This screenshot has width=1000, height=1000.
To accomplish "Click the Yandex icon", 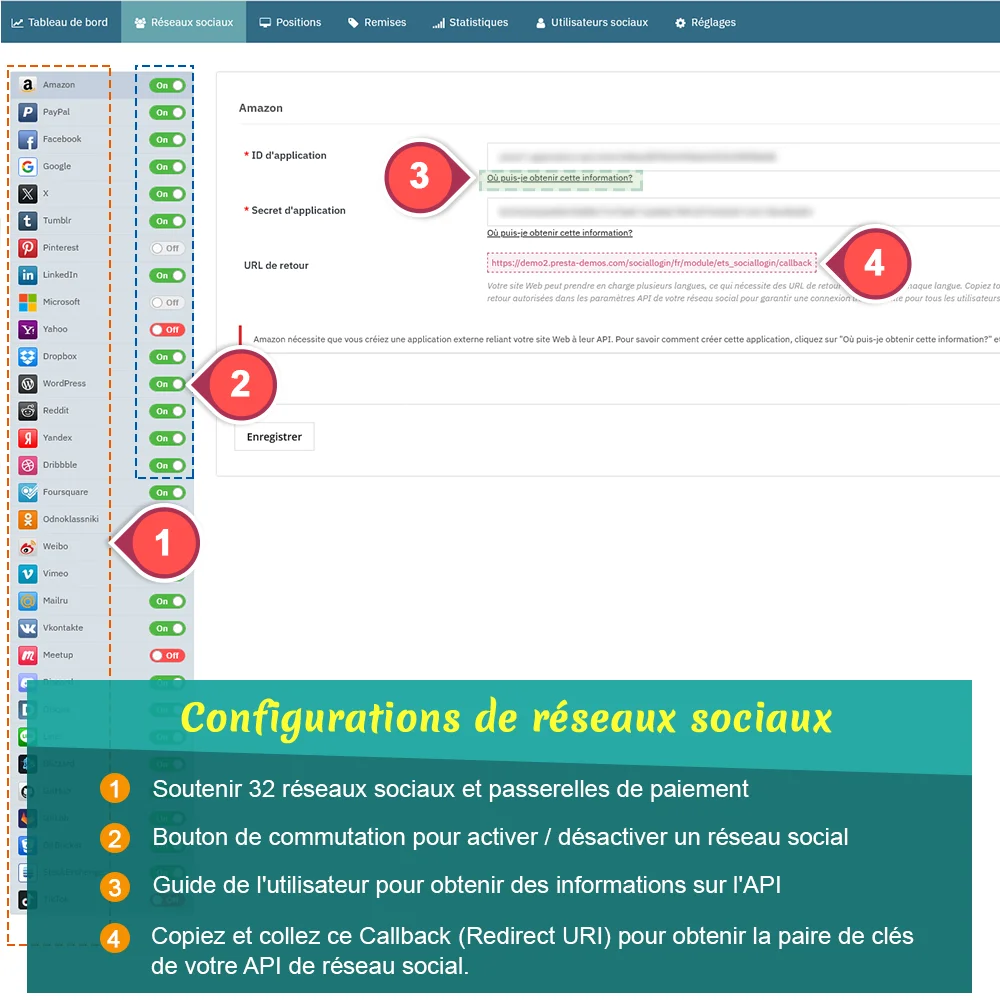I will tap(27, 438).
